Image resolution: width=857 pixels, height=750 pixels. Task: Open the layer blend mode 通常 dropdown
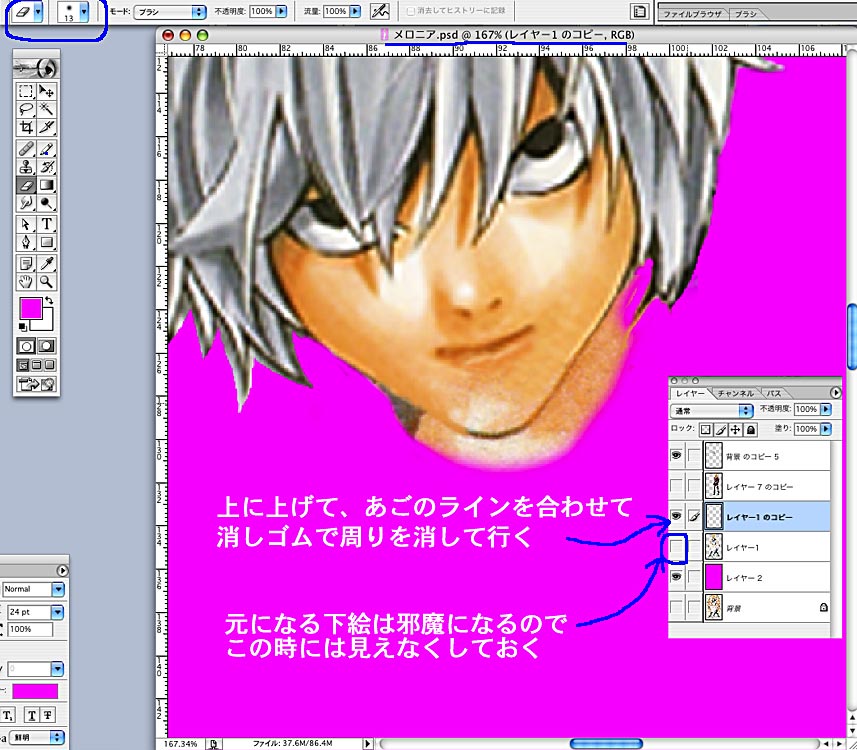pyautogui.click(x=712, y=411)
